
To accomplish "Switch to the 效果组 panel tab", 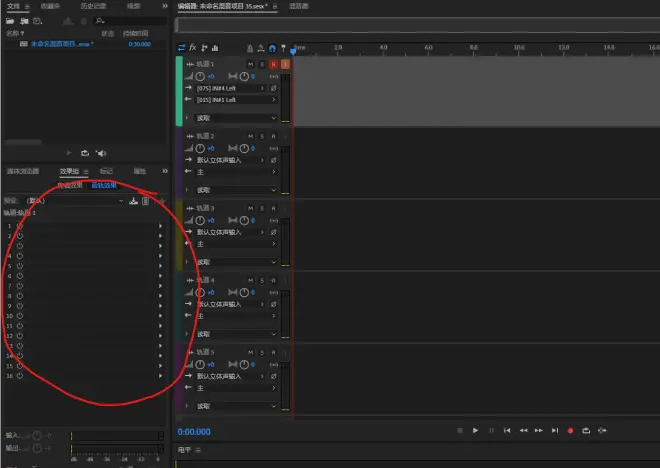I will [x=69, y=171].
